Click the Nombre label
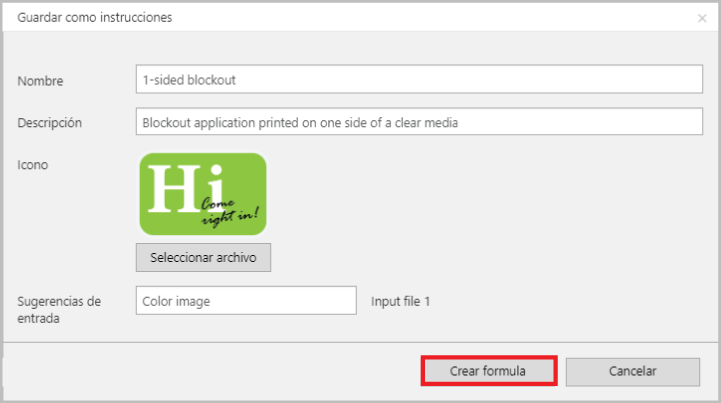 point(40,81)
